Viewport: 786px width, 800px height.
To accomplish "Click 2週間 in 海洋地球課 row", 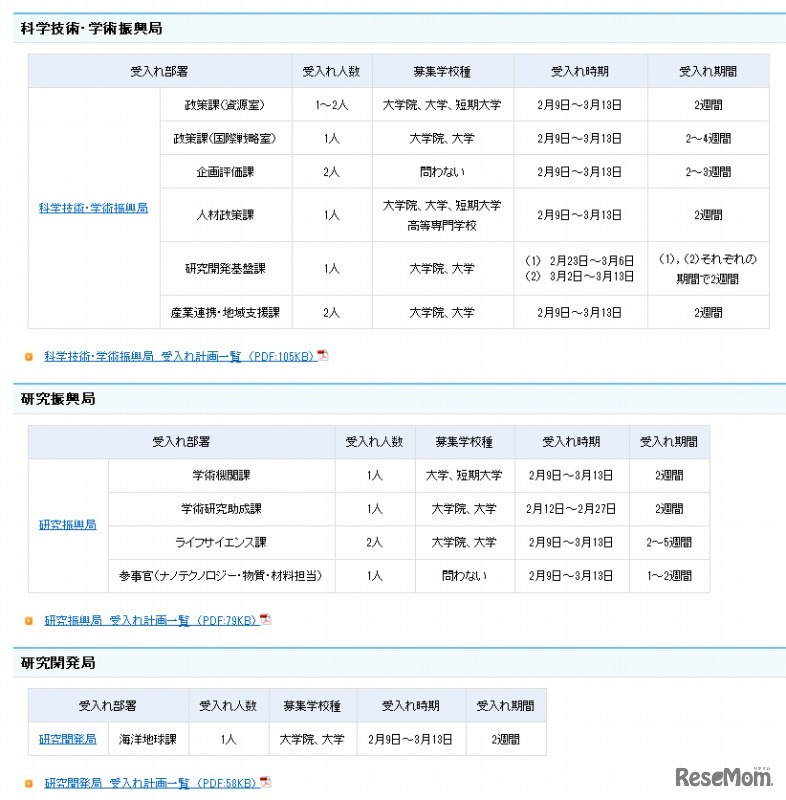I will [x=506, y=739].
